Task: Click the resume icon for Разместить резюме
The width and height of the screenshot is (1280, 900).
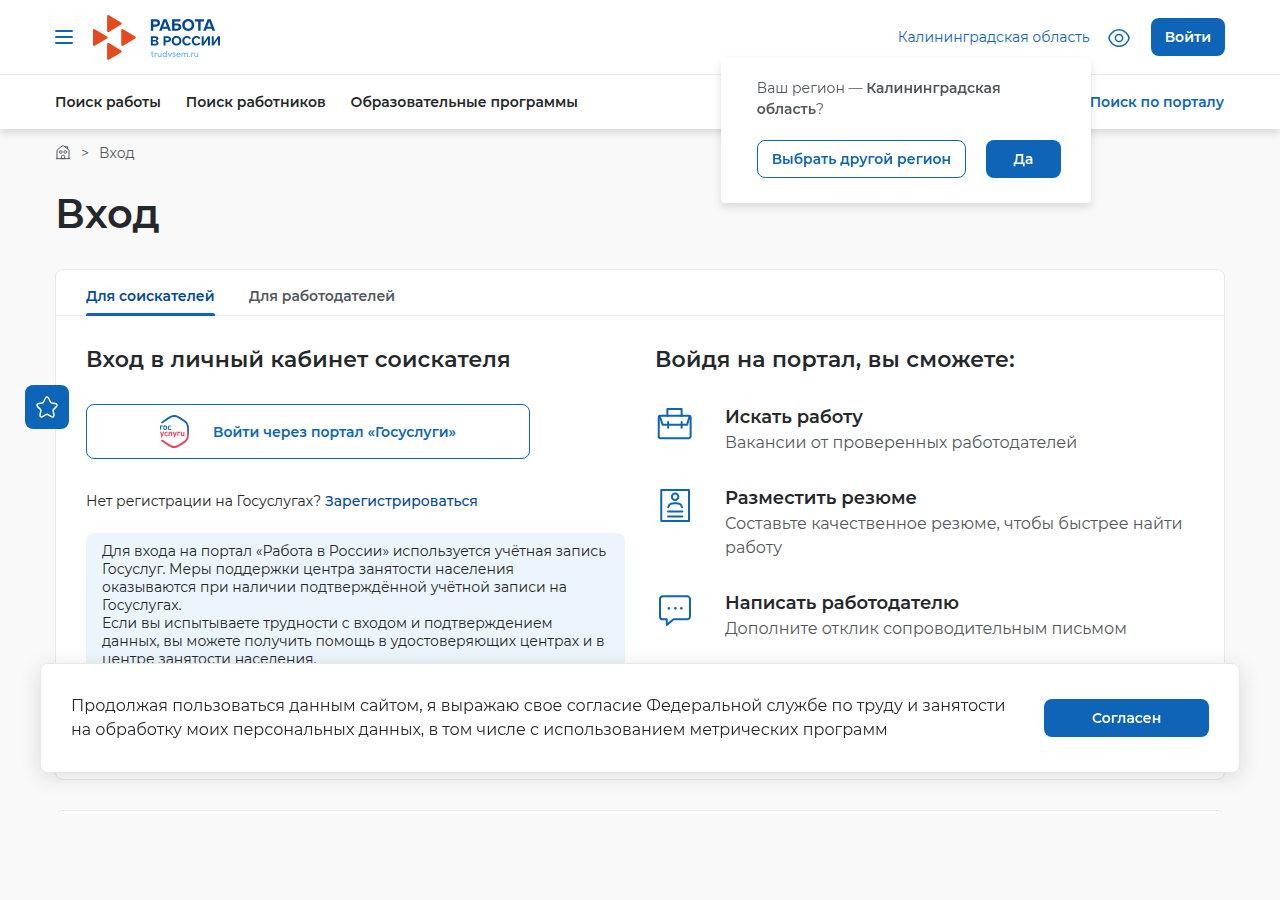Action: [675, 506]
